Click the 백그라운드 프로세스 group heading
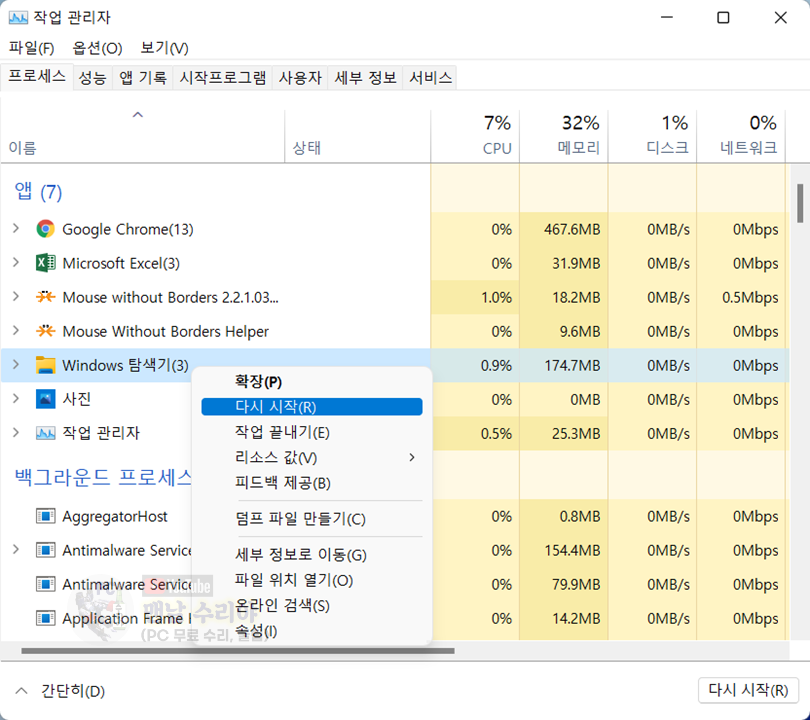Viewport: 810px width, 720px height. click(x=103, y=477)
